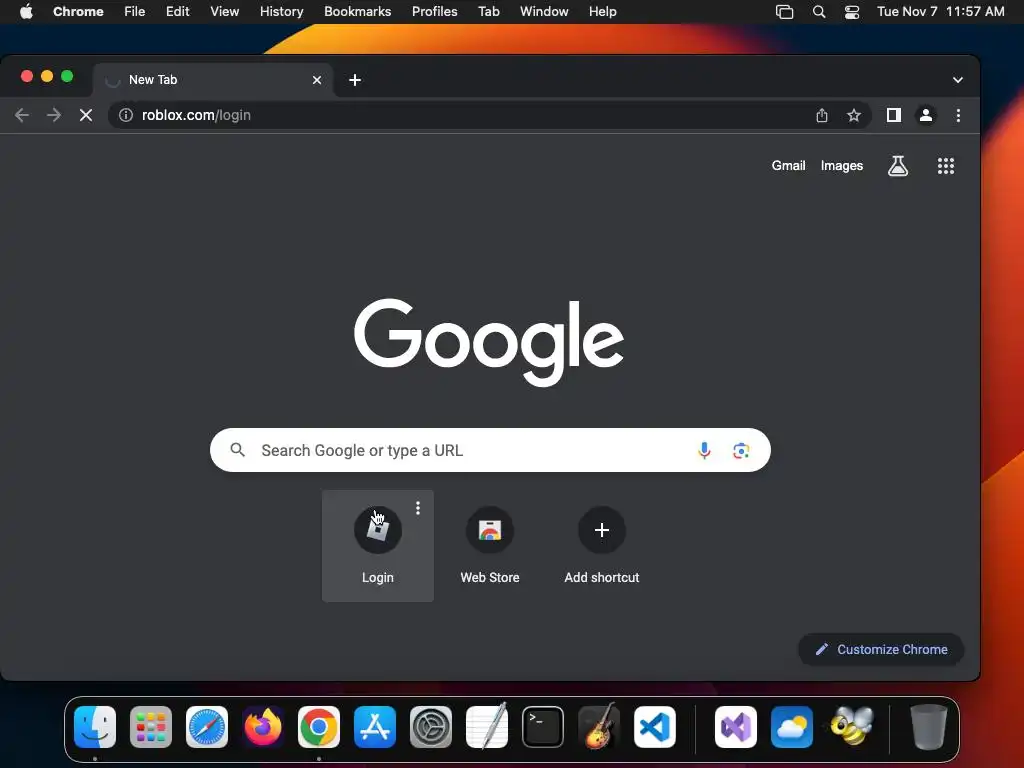The height and width of the screenshot is (768, 1024).
Task: Open the Chrome side panel
Action: [893, 116]
